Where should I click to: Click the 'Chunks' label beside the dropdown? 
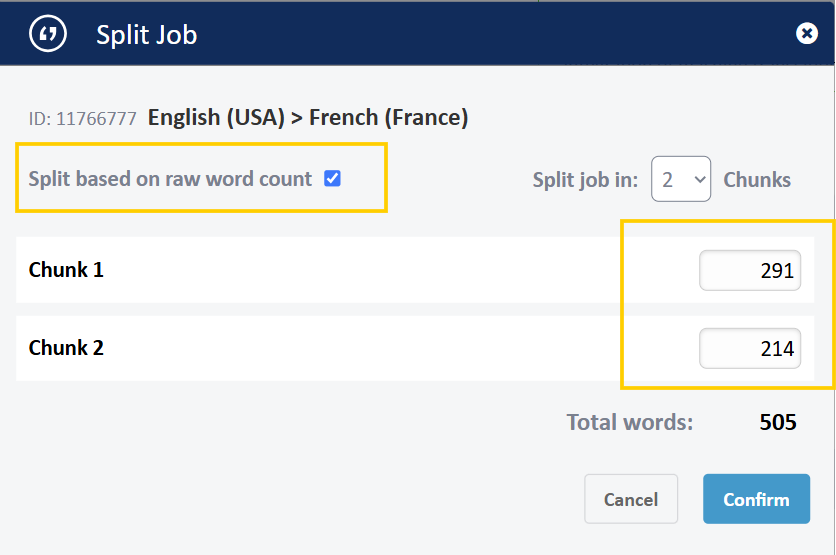(757, 180)
